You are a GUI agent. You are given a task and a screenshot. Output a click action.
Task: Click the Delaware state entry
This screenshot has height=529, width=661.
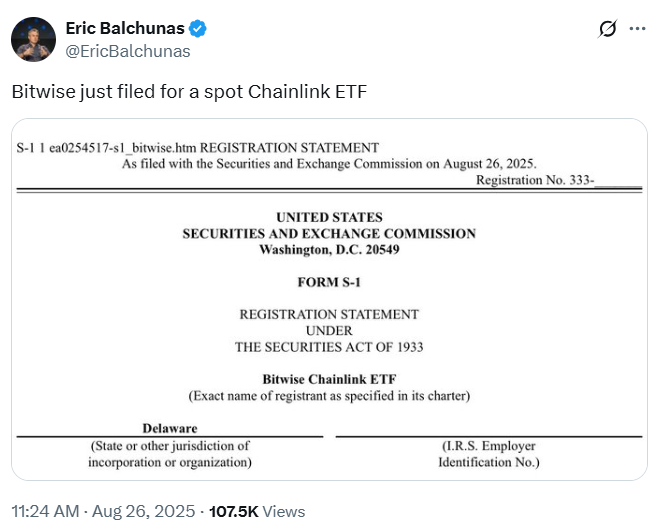click(169, 428)
